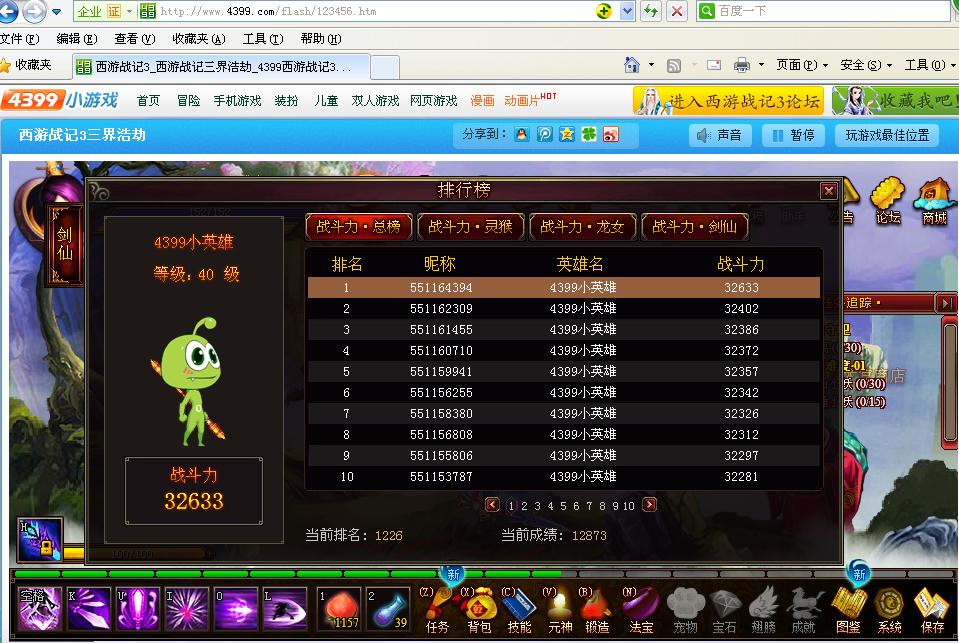Click the 进入西游战记3论坛 banner
This screenshot has height=643, width=959.
[728, 101]
